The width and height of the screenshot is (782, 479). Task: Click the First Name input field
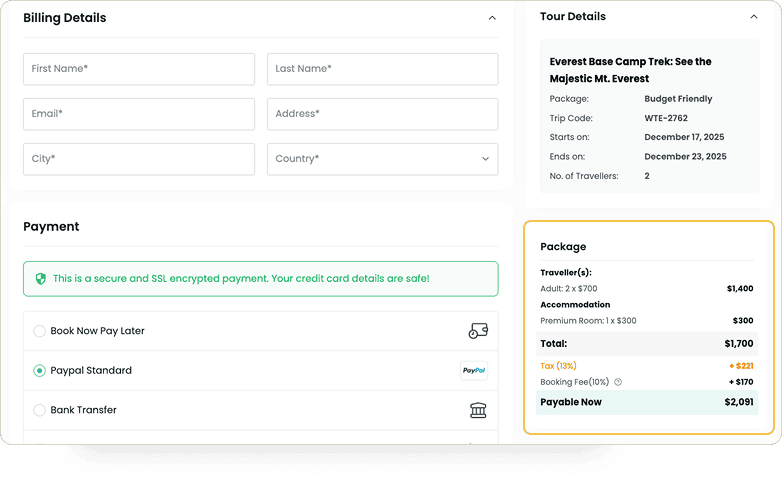click(x=139, y=69)
